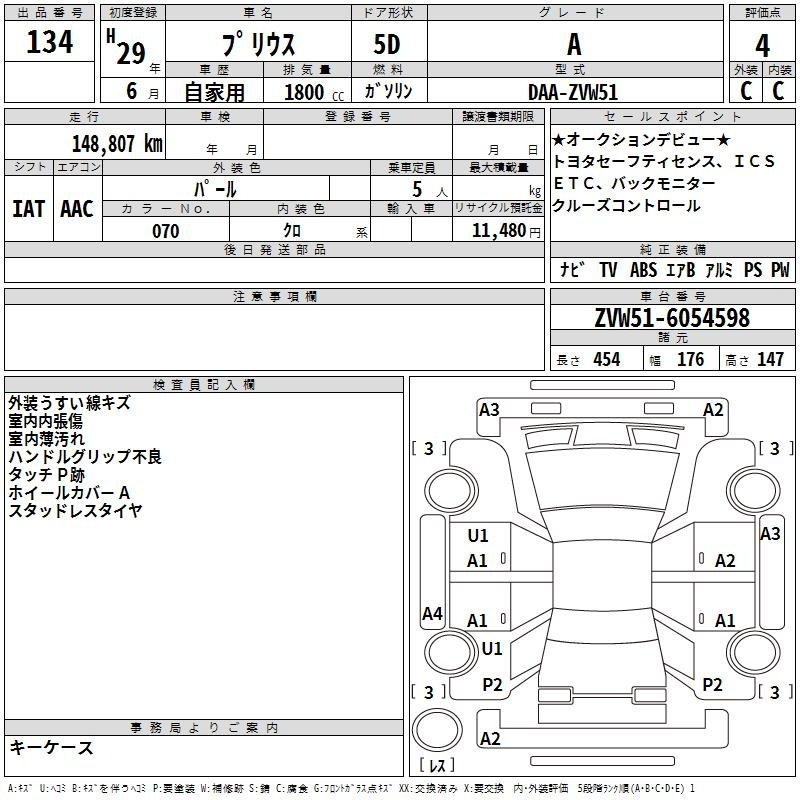Select the [レス] spare tire label
800x800 pixels.
[437, 765]
